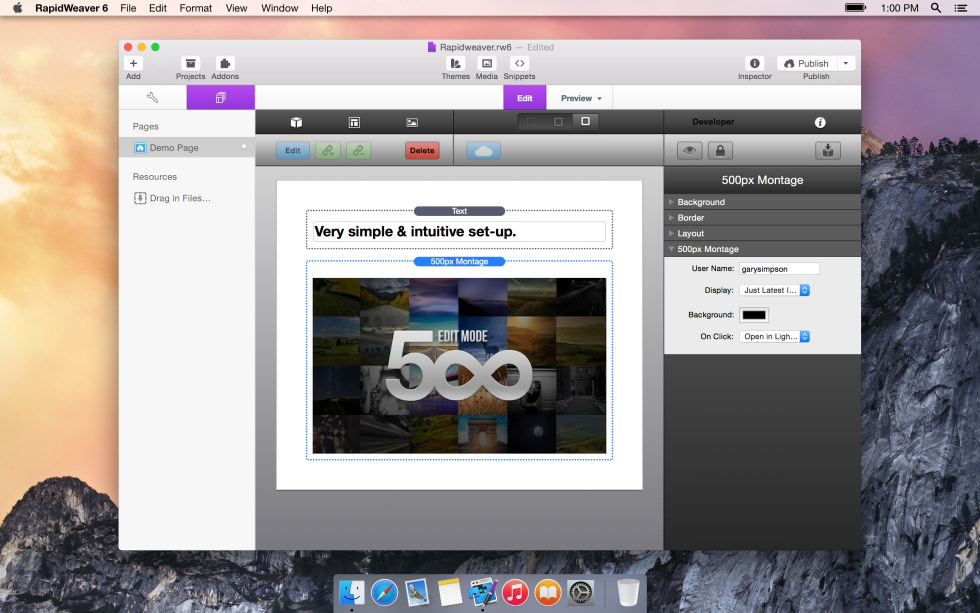Click the red Delete button
The image size is (980, 613).
point(422,151)
